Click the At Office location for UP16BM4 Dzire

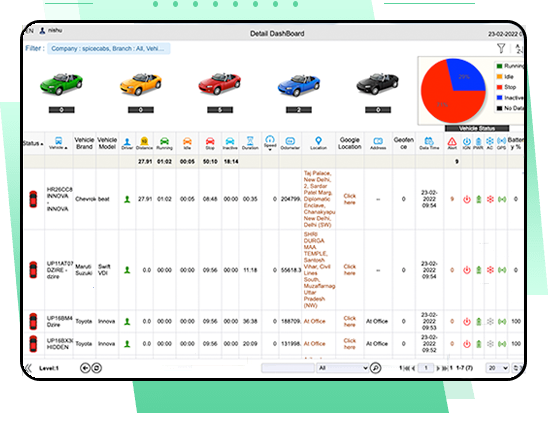(314, 321)
